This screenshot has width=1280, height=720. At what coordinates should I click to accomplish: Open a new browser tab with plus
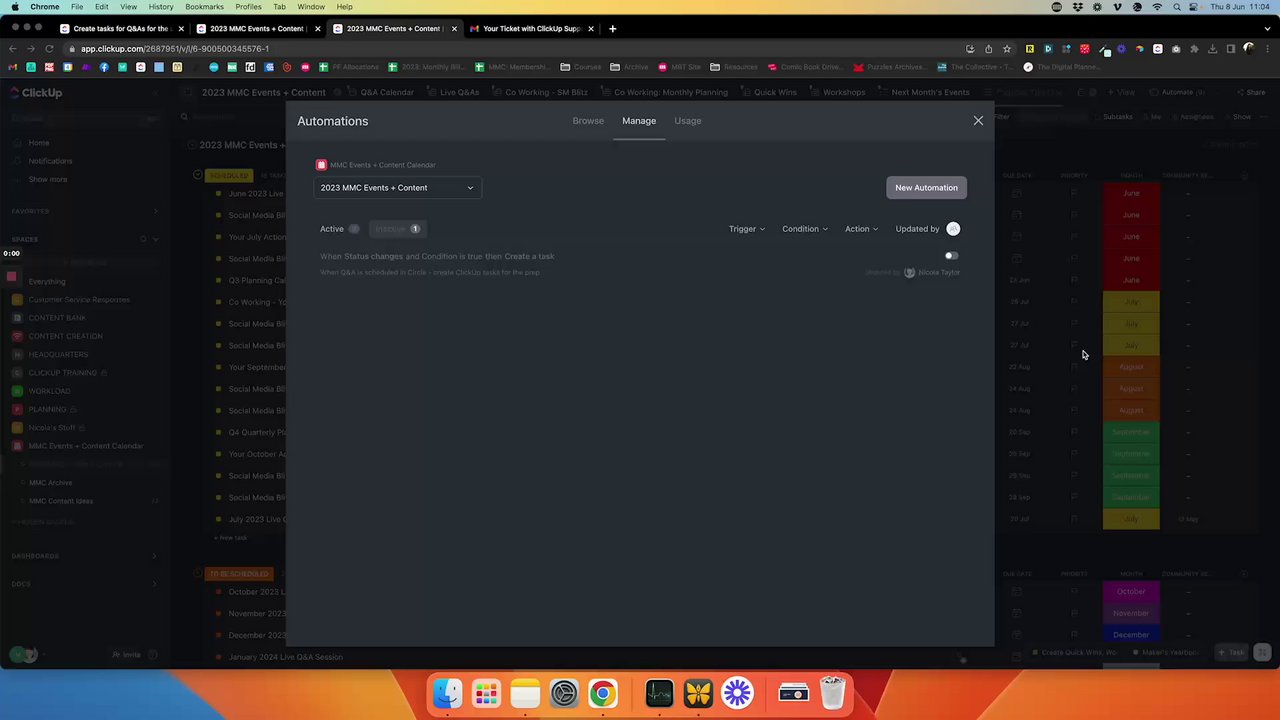[x=612, y=29]
